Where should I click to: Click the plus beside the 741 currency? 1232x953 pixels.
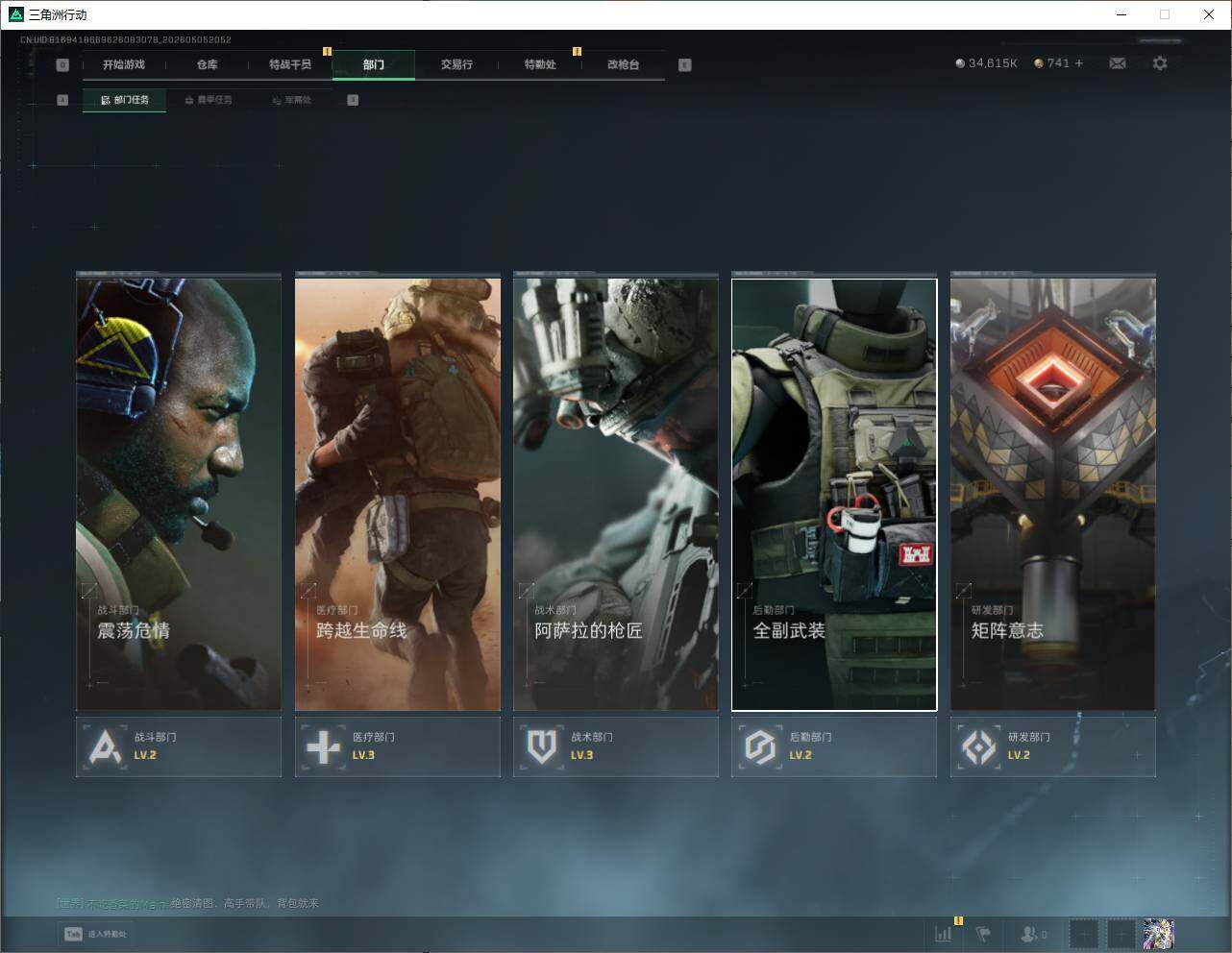[x=1079, y=63]
